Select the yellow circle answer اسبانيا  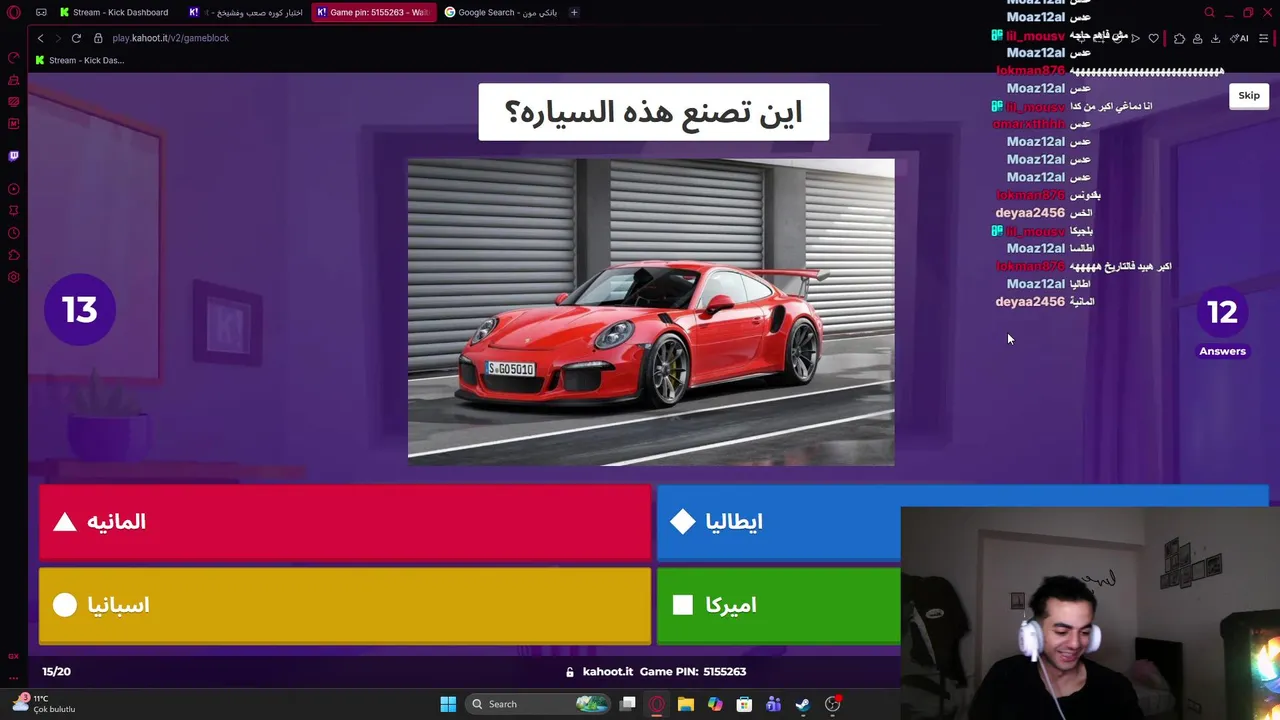pos(345,605)
